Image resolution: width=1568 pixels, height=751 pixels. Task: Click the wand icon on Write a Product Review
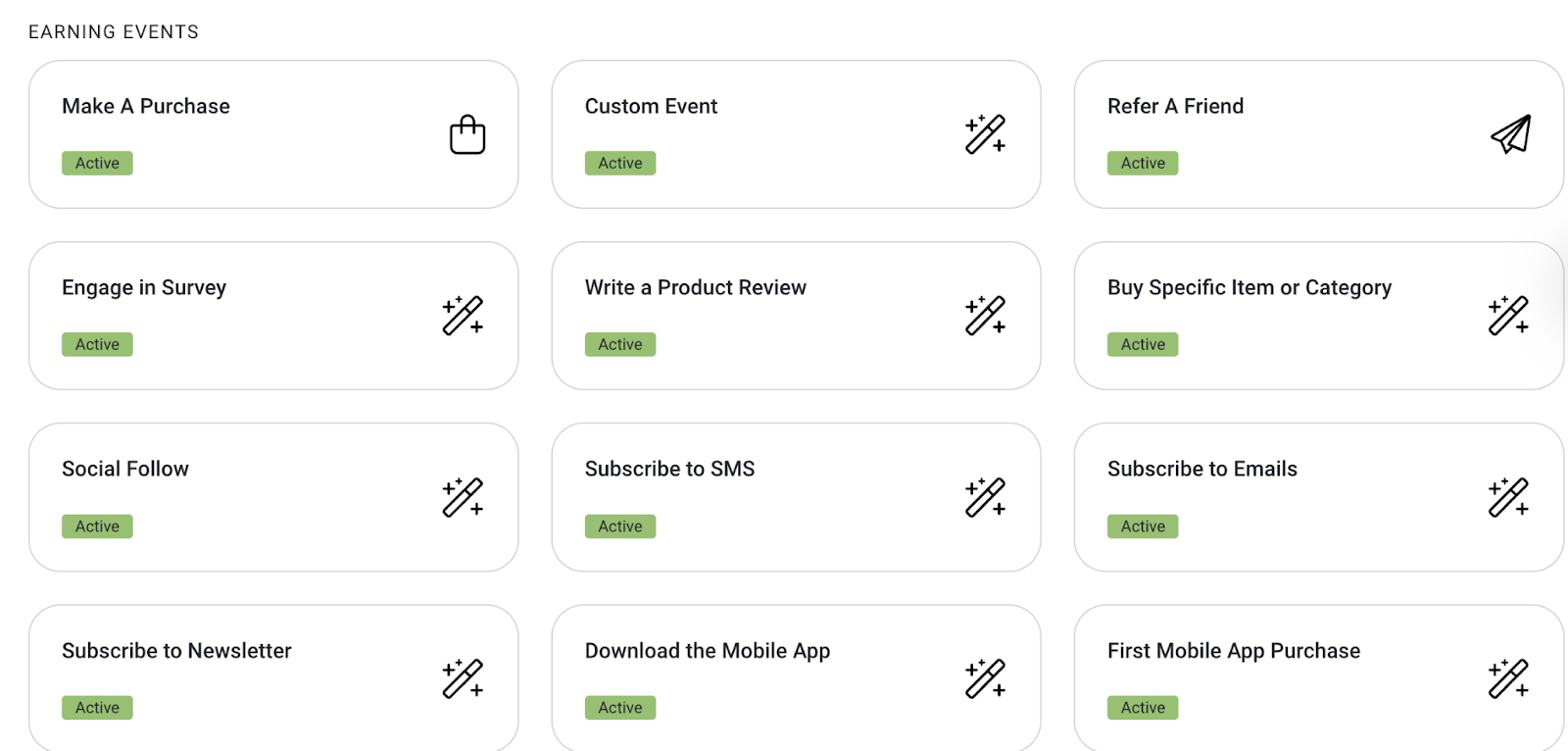point(985,316)
